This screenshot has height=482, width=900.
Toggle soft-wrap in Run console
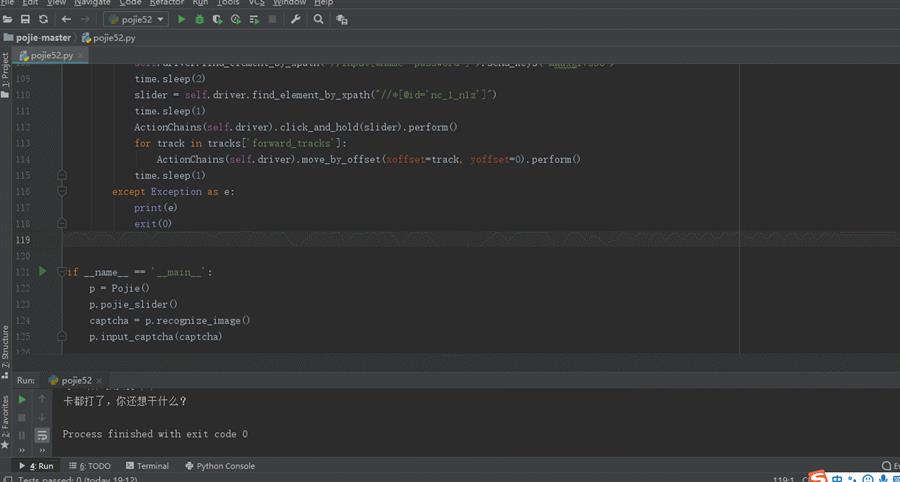(x=42, y=436)
